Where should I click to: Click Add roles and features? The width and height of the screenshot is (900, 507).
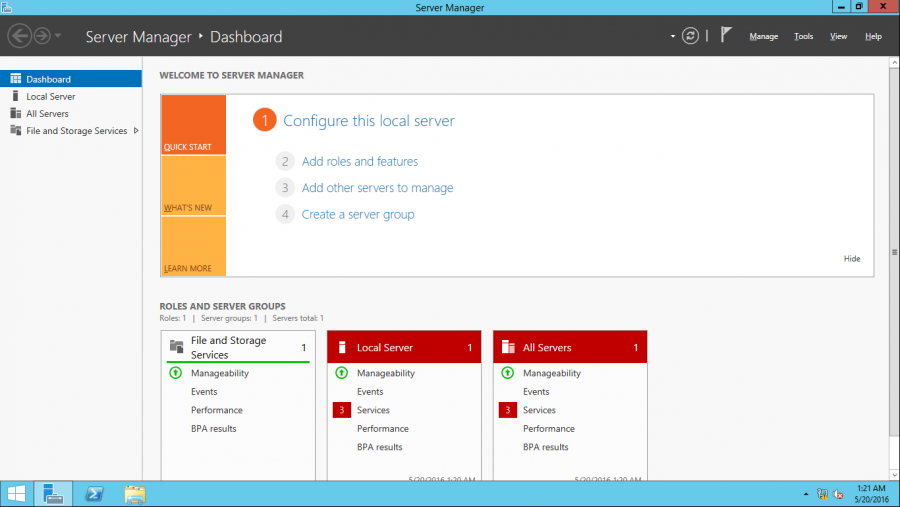[360, 161]
